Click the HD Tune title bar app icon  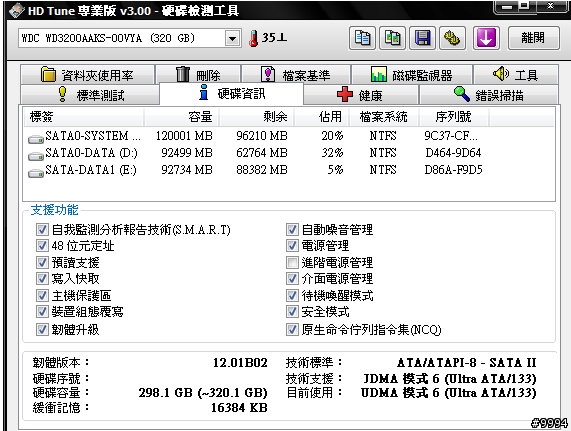[17, 11]
